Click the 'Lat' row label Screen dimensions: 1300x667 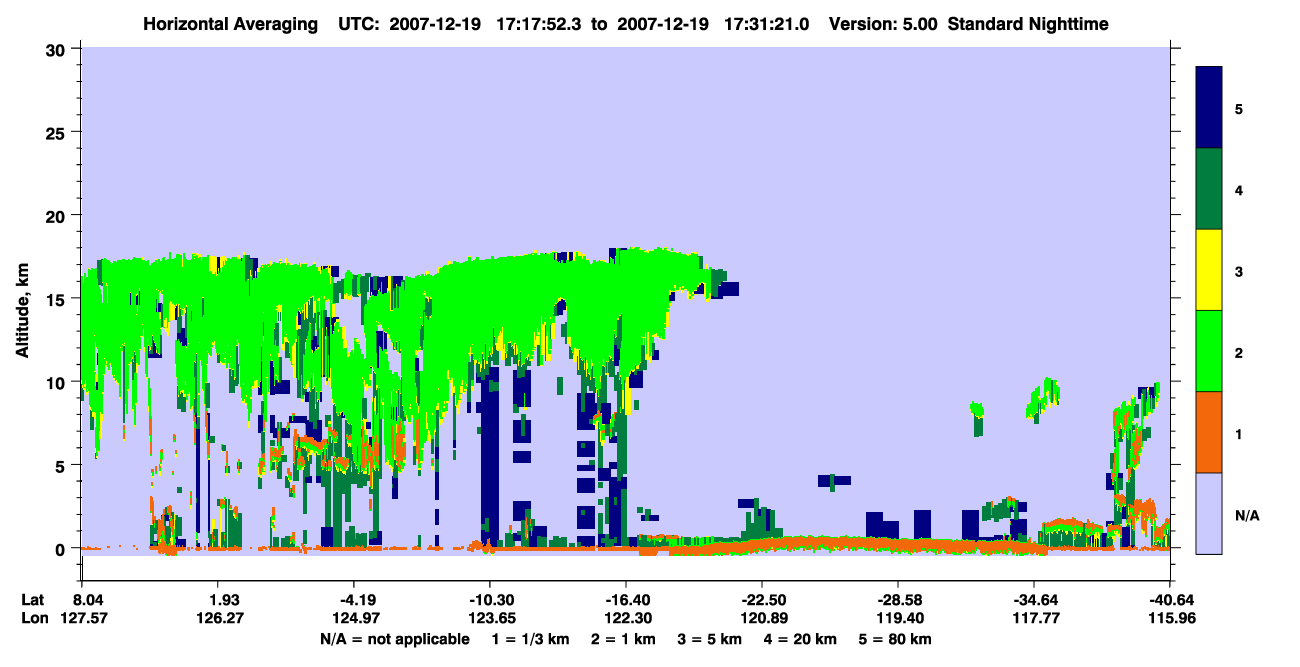tap(33, 599)
